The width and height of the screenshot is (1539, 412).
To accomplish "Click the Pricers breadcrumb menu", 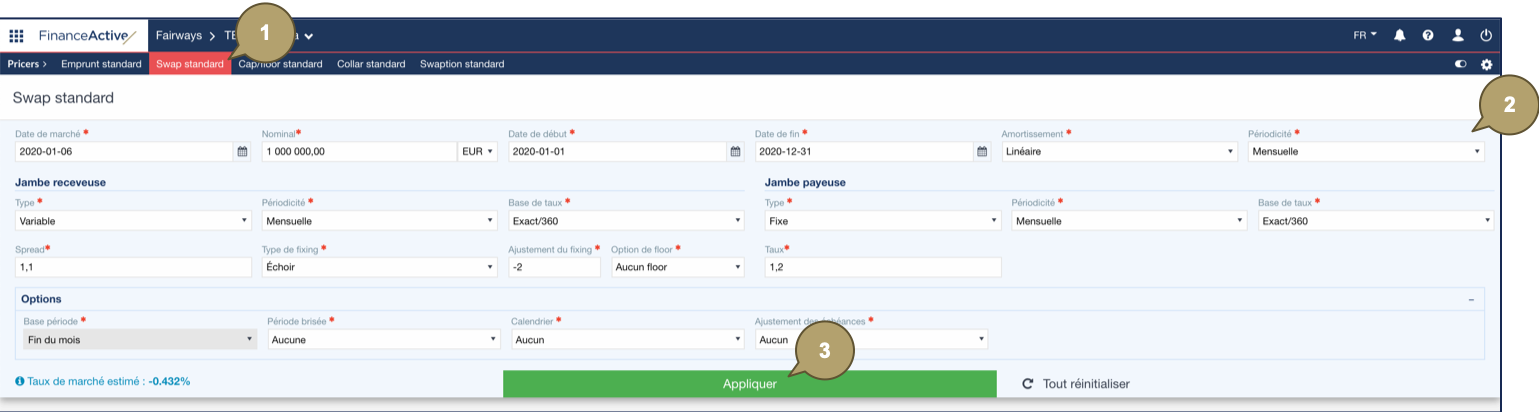I will 27,64.
